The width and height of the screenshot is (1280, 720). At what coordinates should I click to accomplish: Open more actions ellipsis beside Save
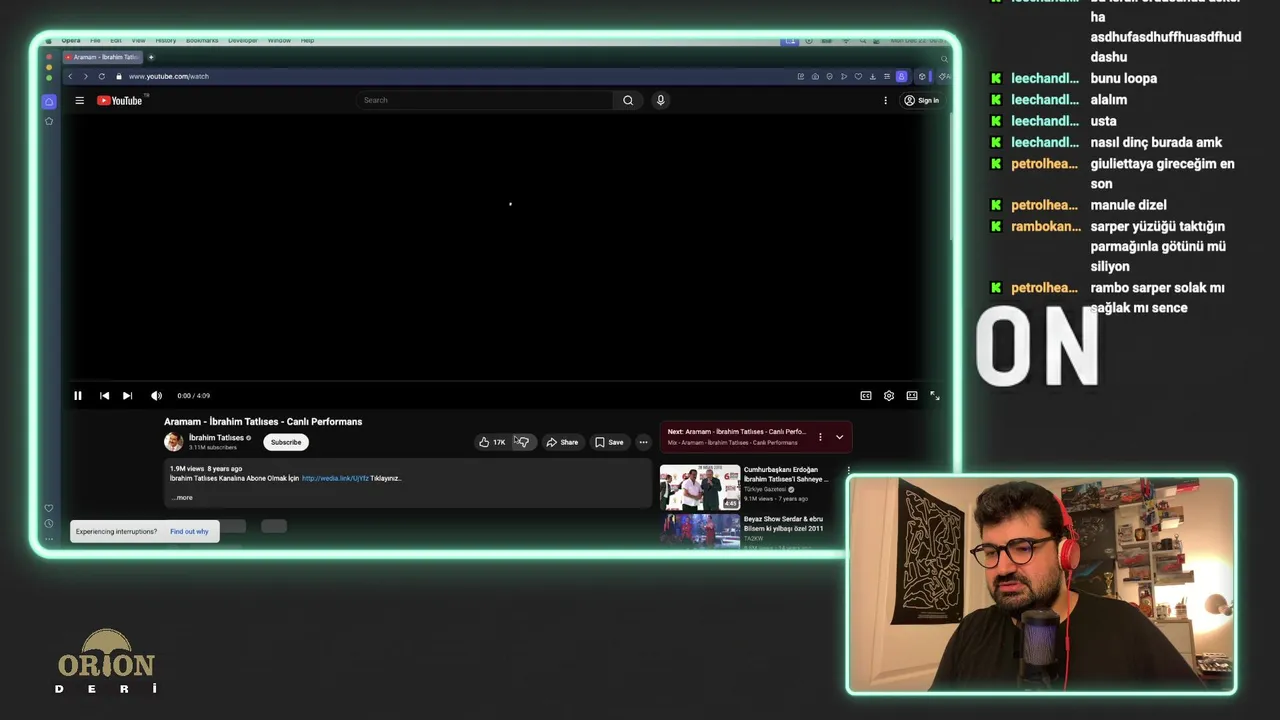point(644,442)
